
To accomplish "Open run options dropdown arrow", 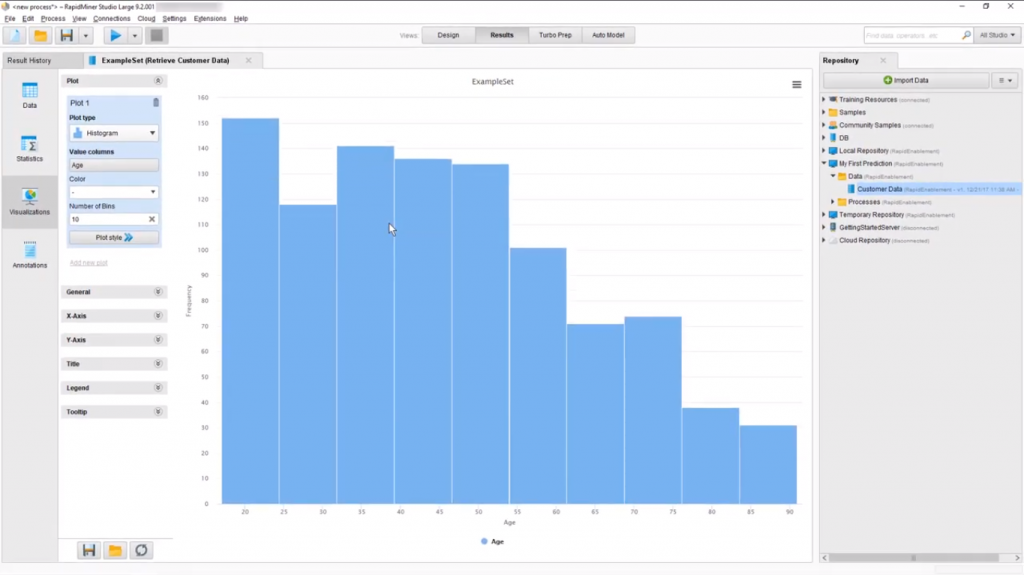I will 135,35.
